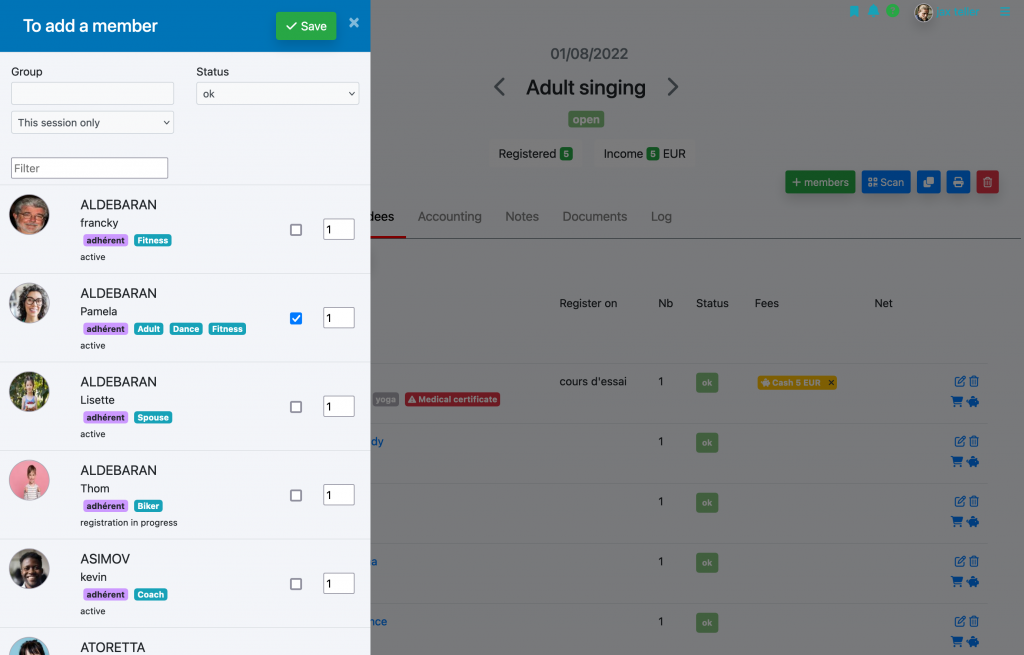
Task: Click cart icon in the 'dy' row
Action: point(957,462)
